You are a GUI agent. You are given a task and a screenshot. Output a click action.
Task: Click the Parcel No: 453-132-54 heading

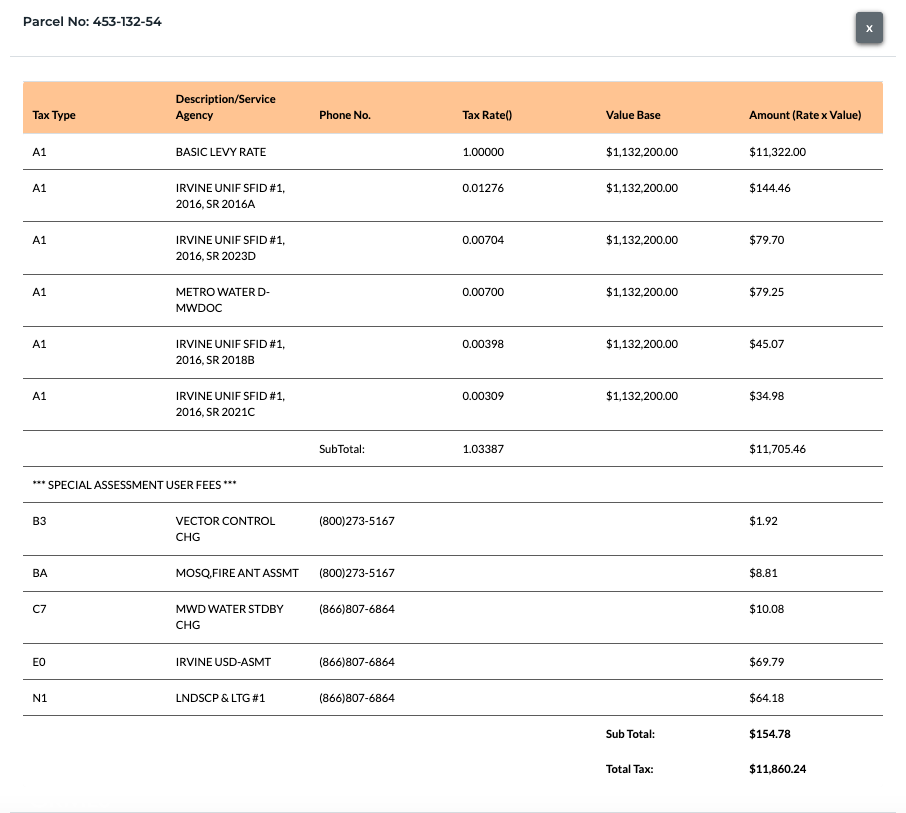pos(92,21)
